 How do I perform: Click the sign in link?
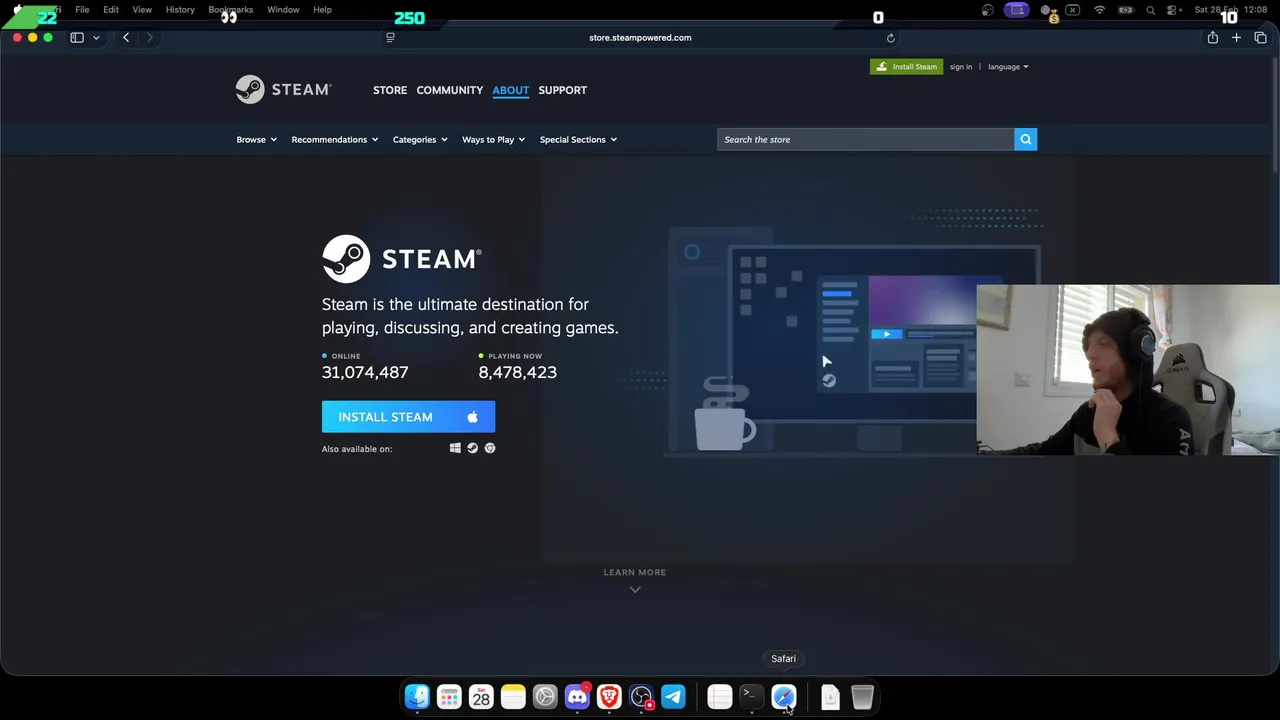[x=961, y=67]
